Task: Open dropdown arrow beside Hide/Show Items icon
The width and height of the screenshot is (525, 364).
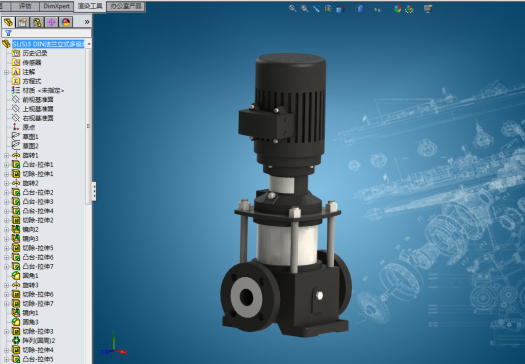Action: point(387,9)
